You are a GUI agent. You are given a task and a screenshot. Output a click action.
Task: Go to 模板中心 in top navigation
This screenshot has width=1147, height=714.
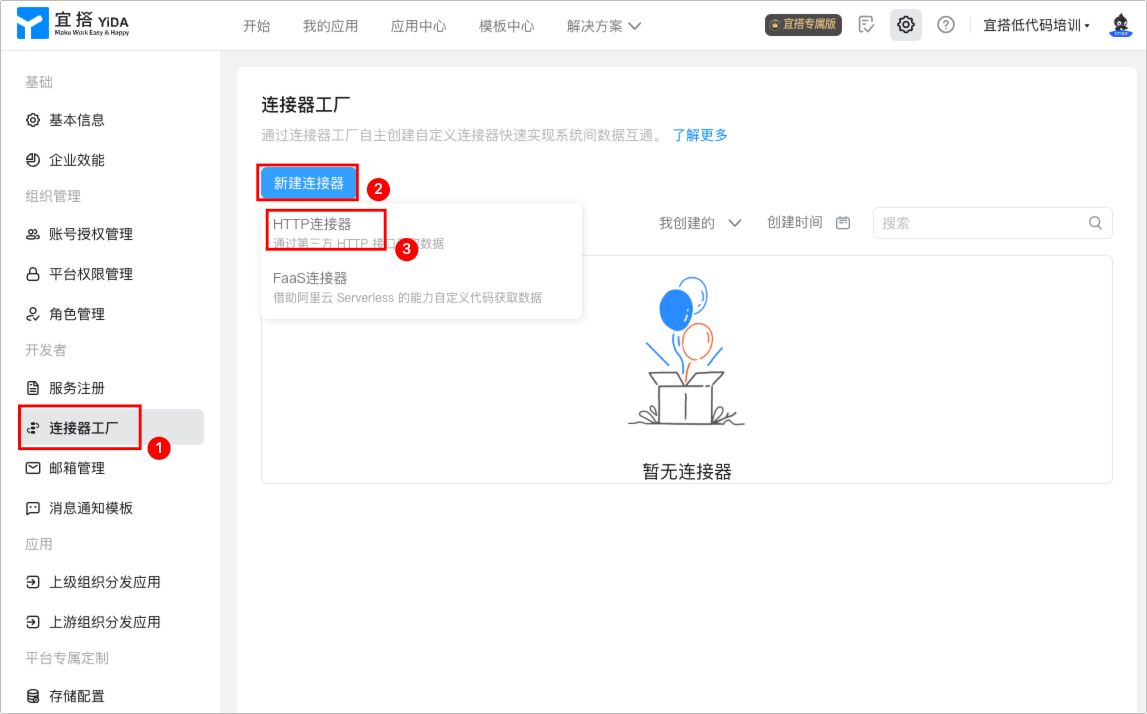coord(506,26)
